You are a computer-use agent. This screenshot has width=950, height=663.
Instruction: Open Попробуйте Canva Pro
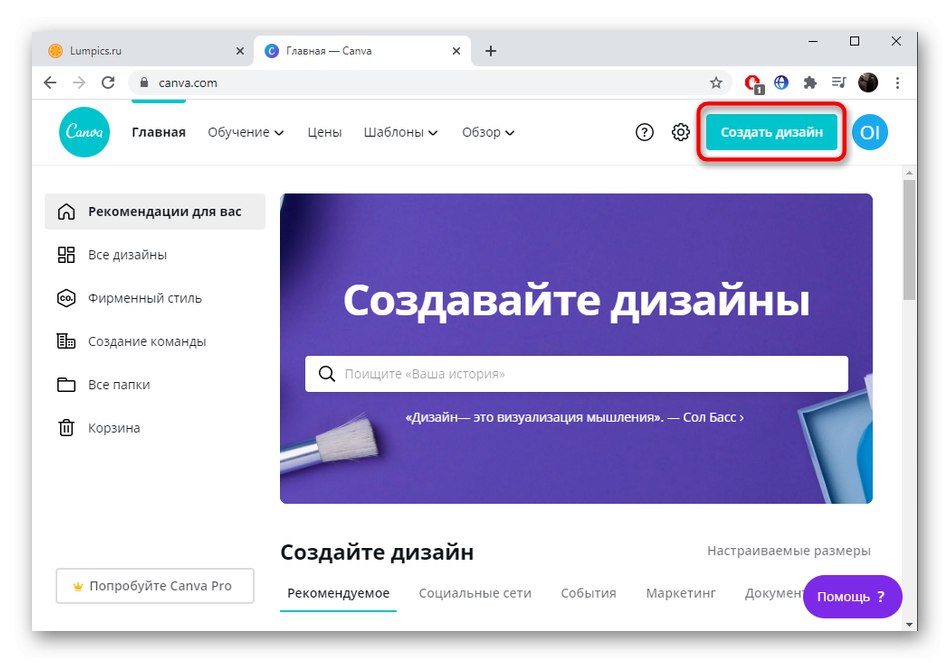click(155, 586)
